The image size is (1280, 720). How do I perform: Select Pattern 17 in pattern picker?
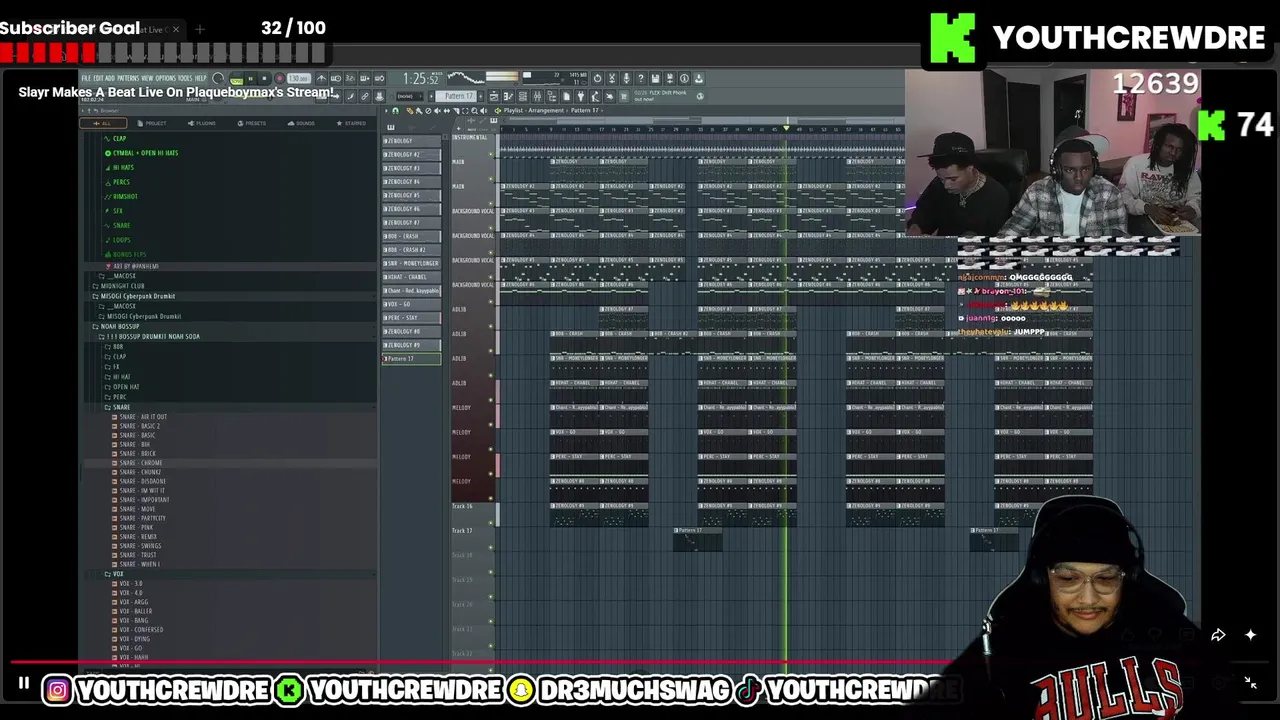point(411,359)
